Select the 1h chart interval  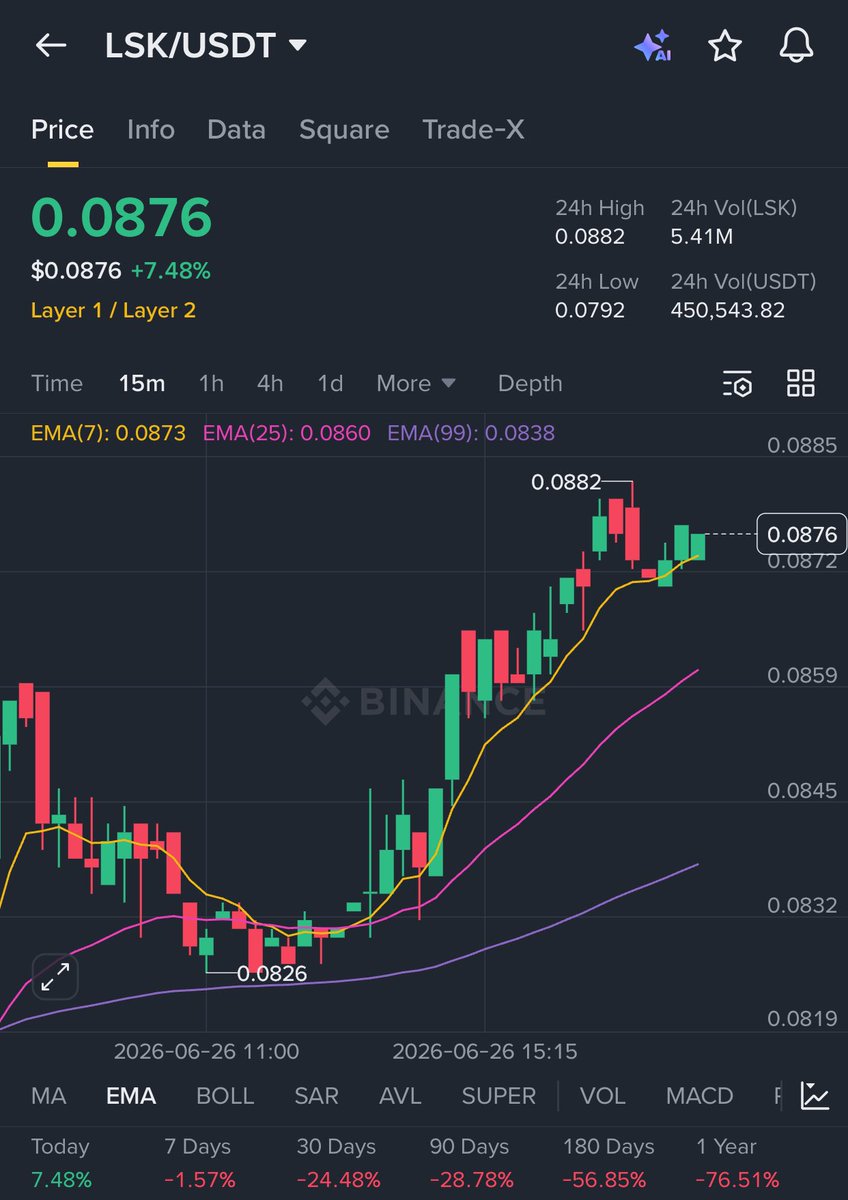coord(211,383)
